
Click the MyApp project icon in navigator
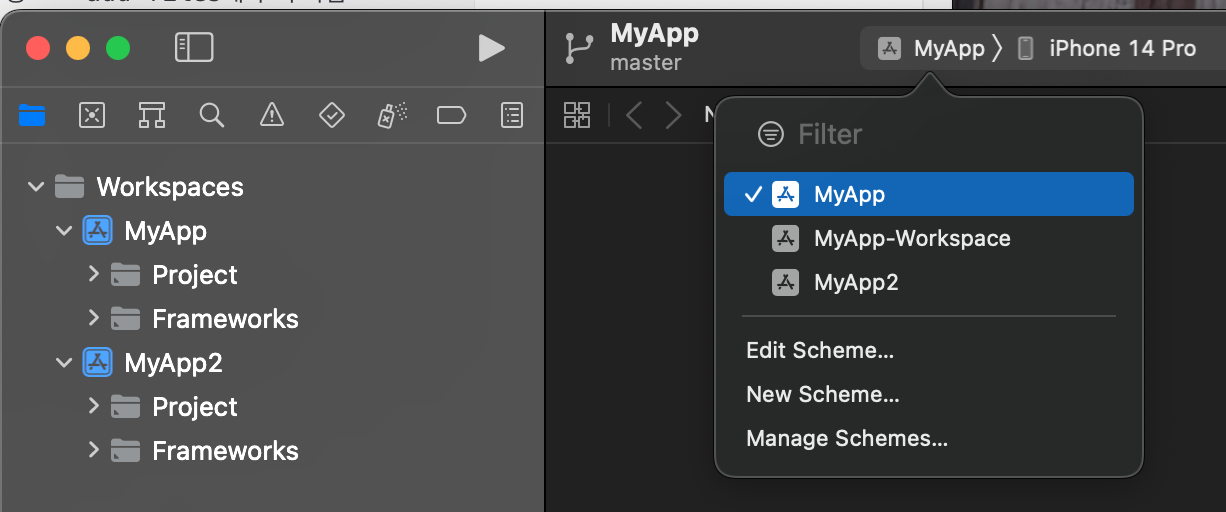coord(97,231)
